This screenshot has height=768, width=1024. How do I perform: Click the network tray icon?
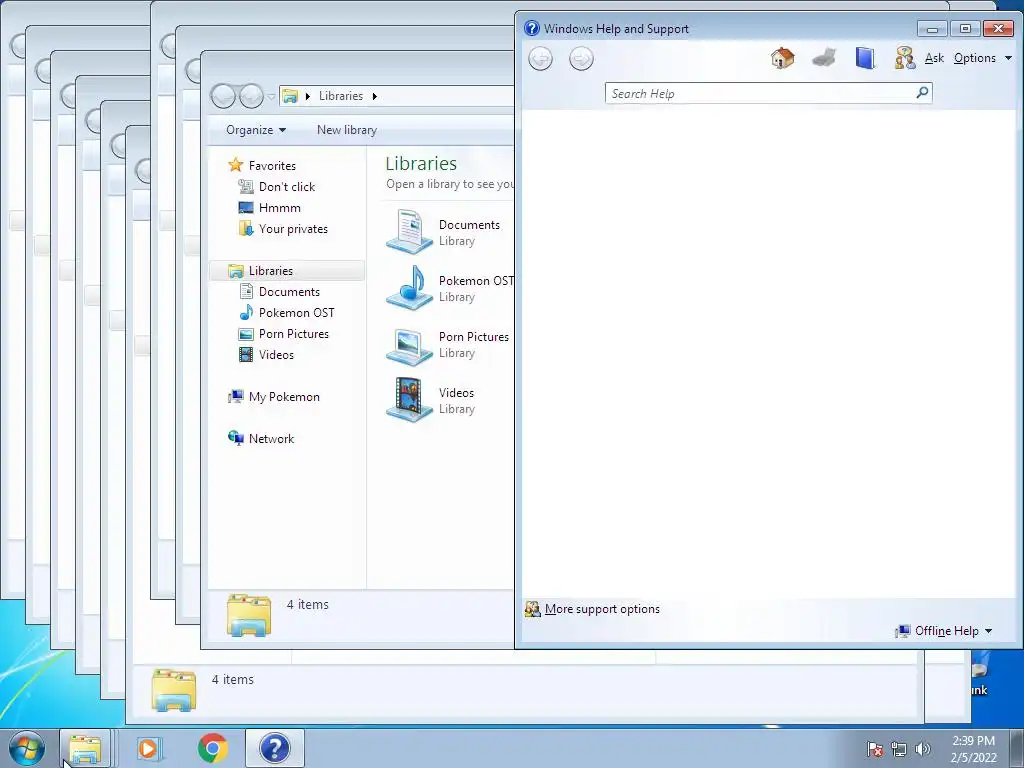click(899, 749)
